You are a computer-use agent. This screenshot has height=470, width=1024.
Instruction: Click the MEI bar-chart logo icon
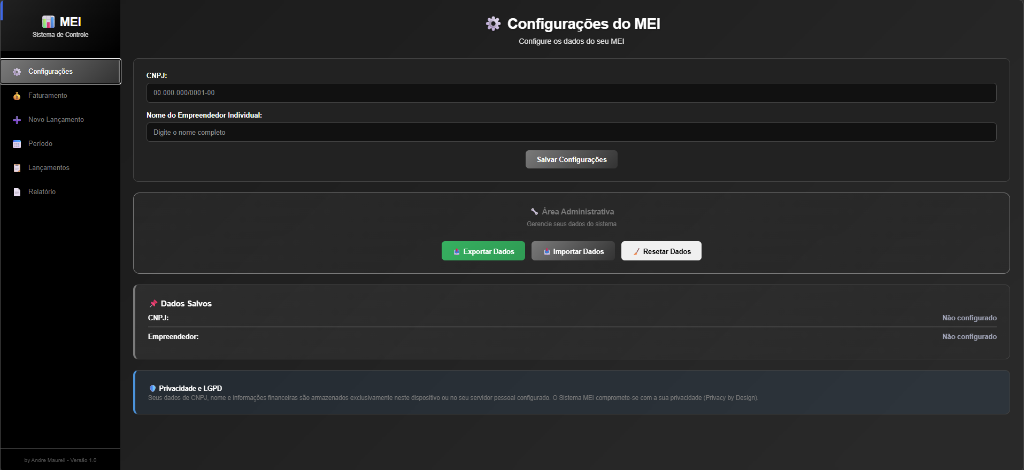(x=48, y=21)
